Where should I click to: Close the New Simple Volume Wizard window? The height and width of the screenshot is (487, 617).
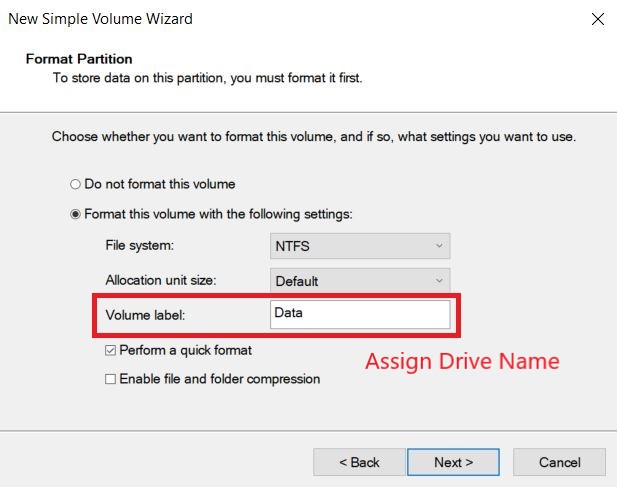(598, 18)
